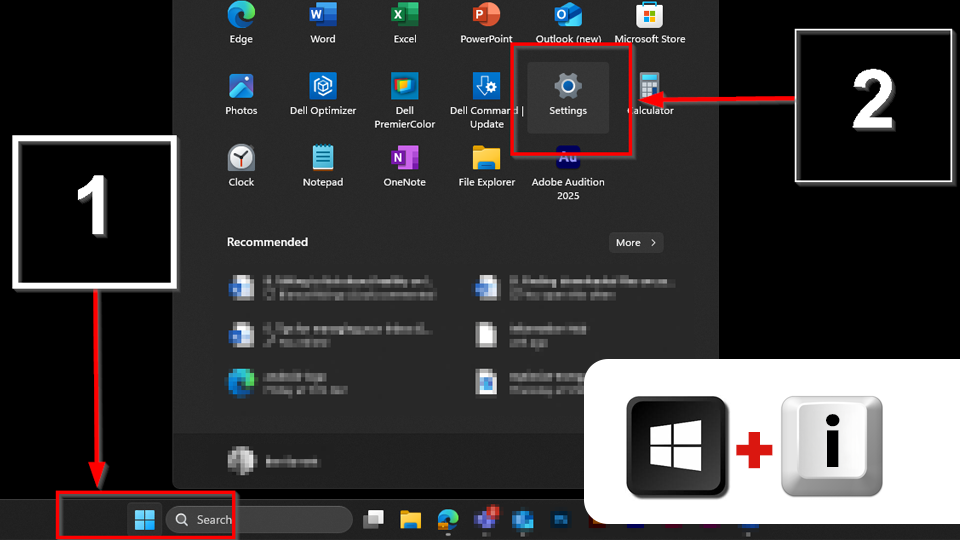Viewport: 960px width, 540px height.
Task: Launch Word from the Start menu
Action: (x=323, y=22)
